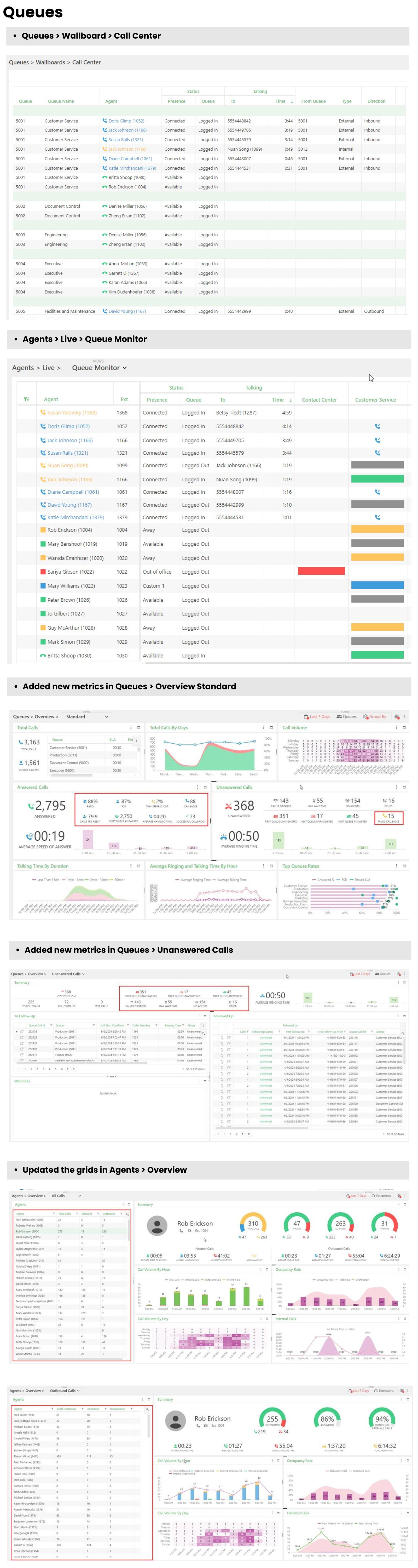Click Customer Service call icon in Katie Mirchandani's Queue Monitor row
418x1568 pixels.
[x=377, y=517]
